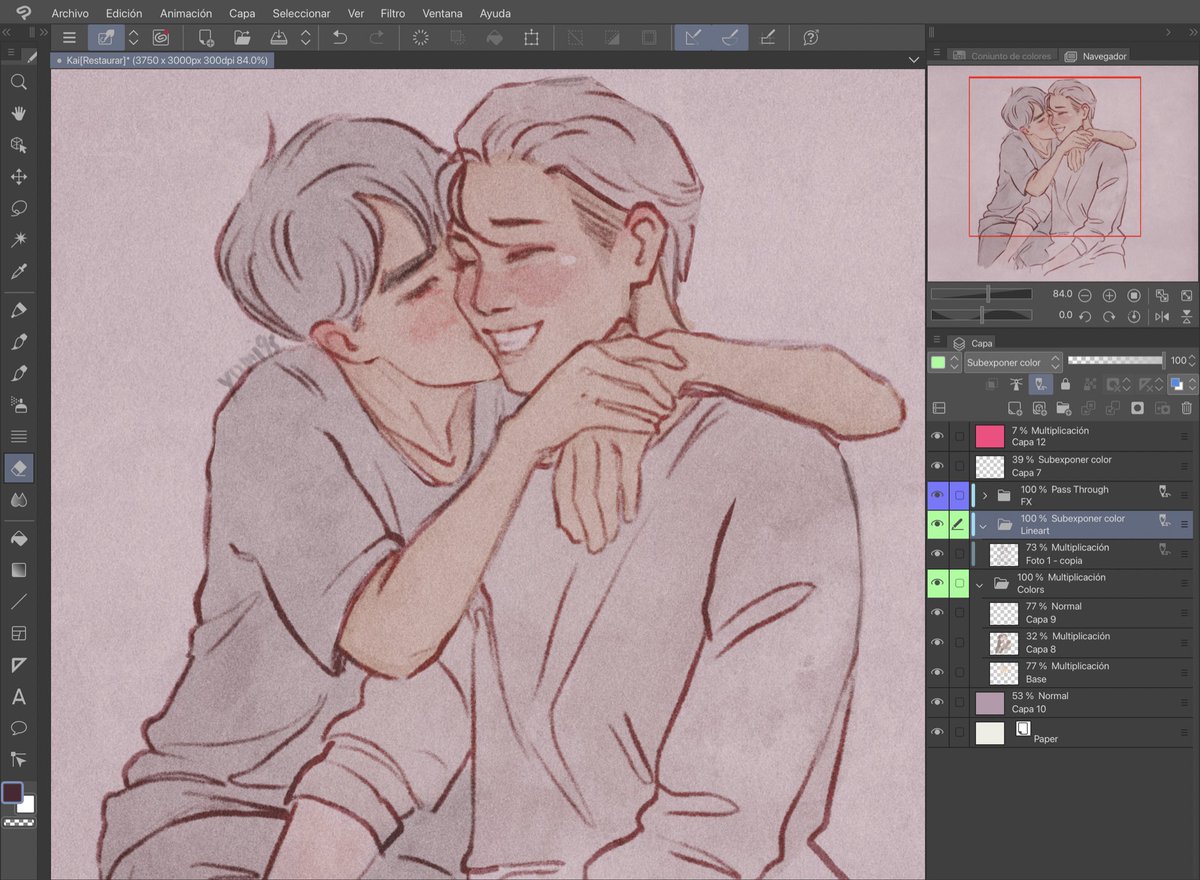The width and height of the screenshot is (1200, 880).
Task: Create new layer folder icon
Action: coord(1063,408)
